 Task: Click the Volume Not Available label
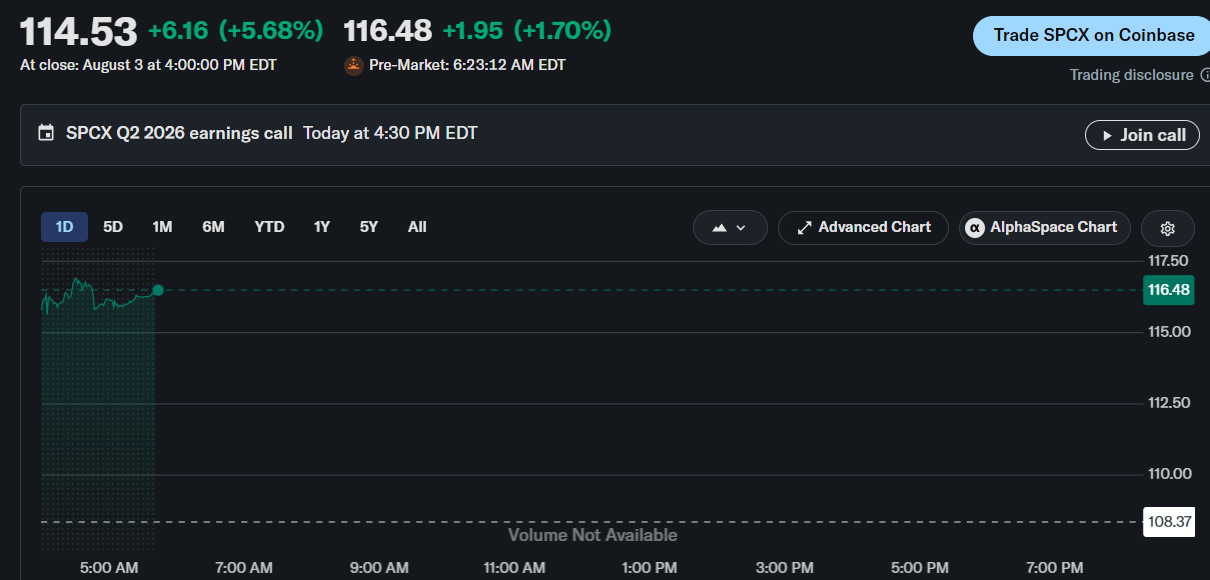[593, 535]
